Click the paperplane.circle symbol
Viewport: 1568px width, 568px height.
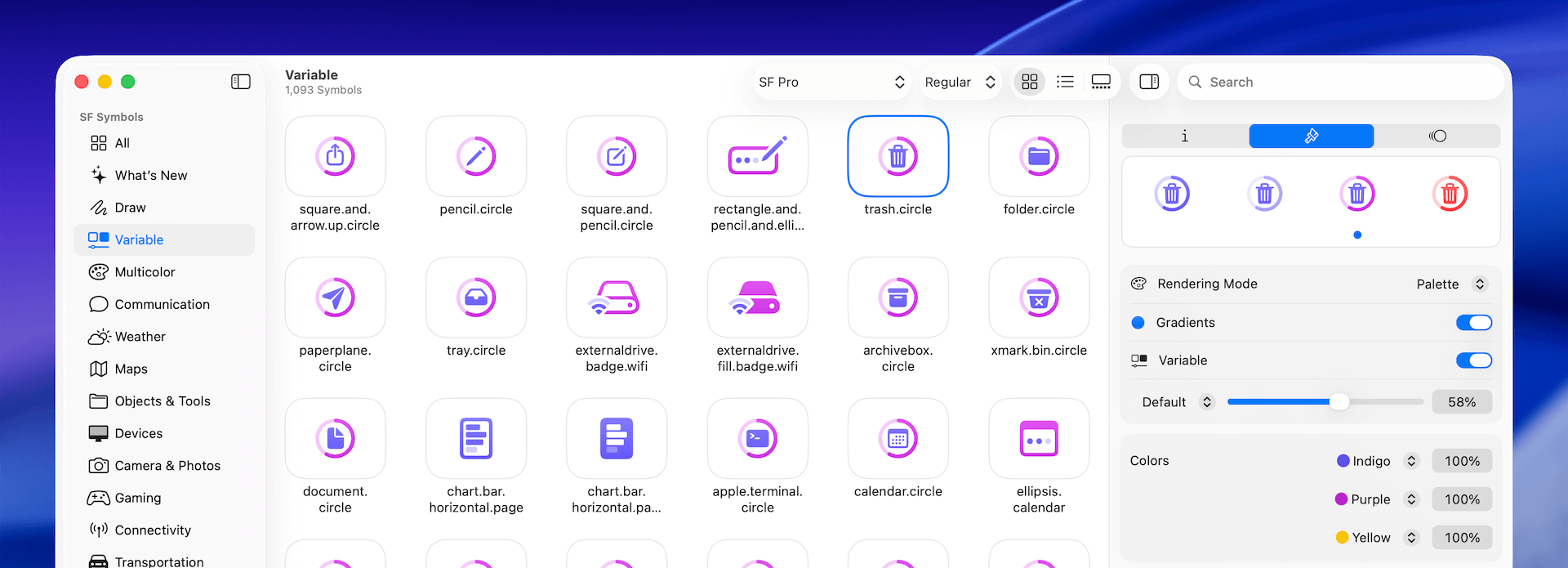pos(335,298)
